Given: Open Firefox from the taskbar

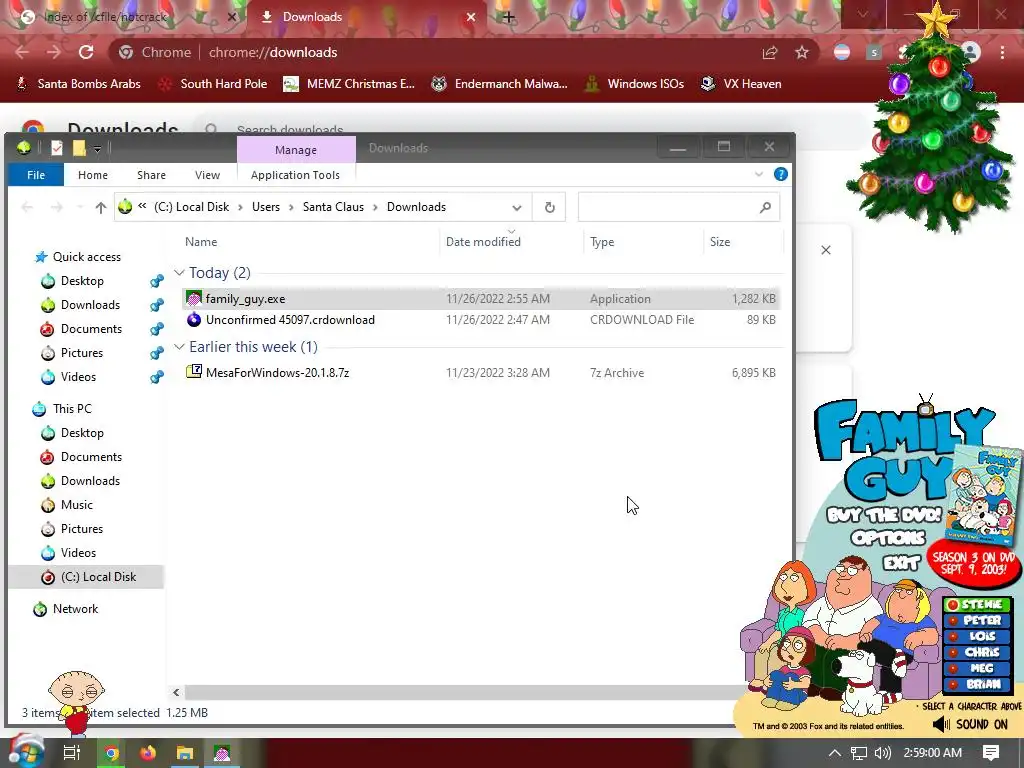Looking at the screenshot, I should tap(148, 753).
